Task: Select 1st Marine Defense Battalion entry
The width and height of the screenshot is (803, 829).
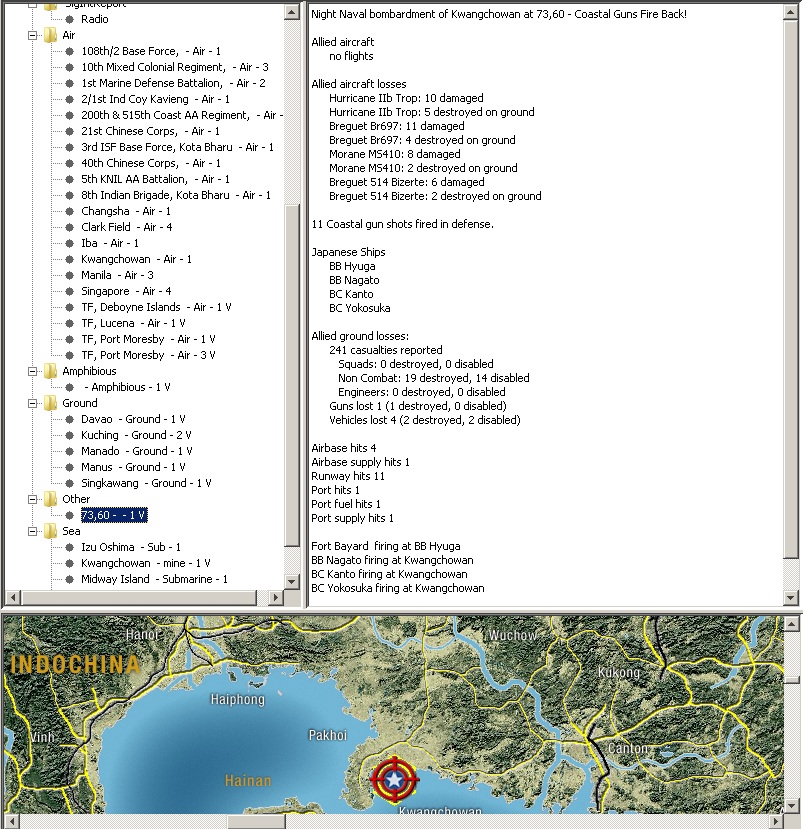Action: coord(173,83)
